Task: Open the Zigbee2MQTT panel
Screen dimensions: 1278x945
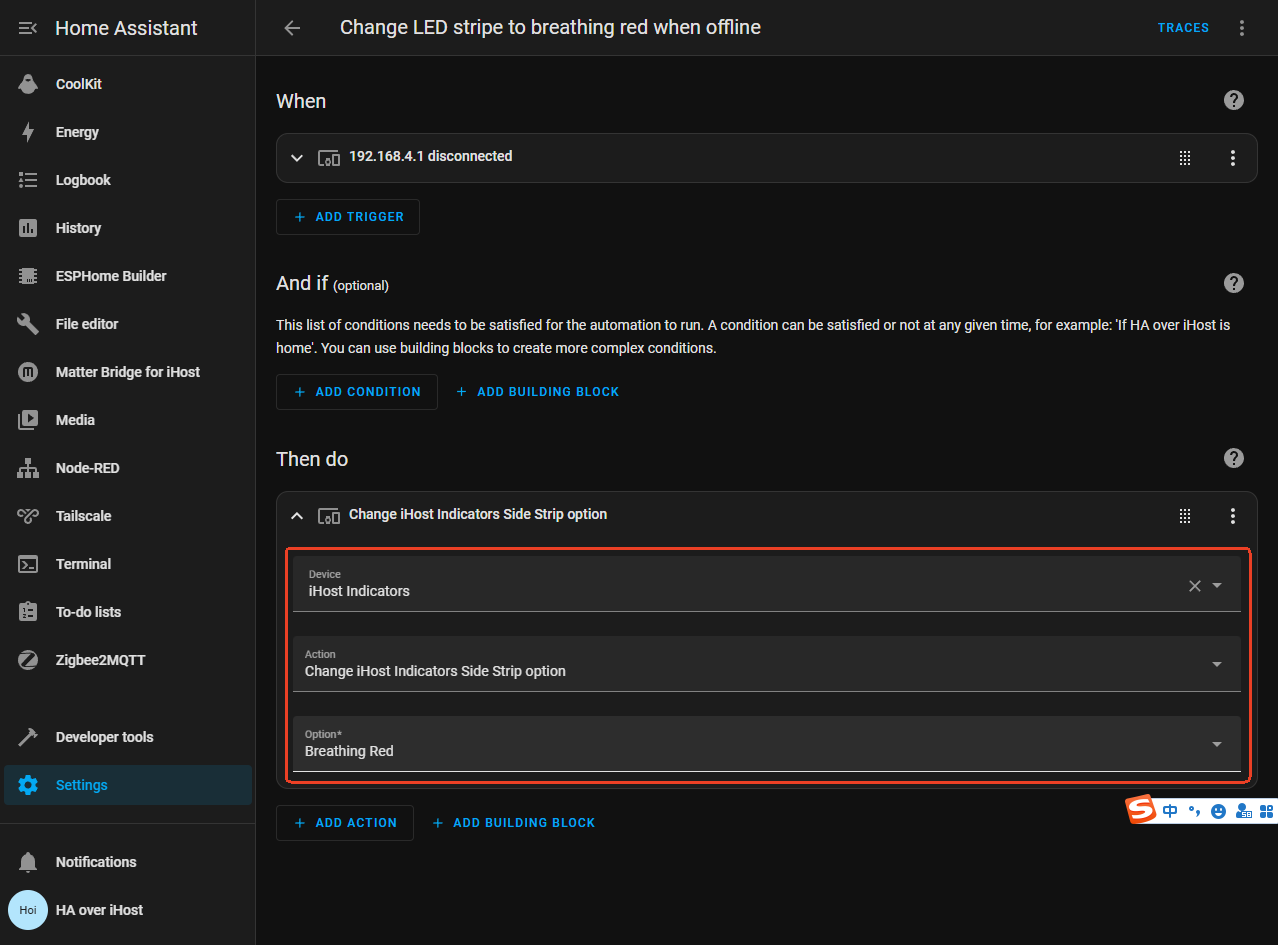Action: (128, 660)
